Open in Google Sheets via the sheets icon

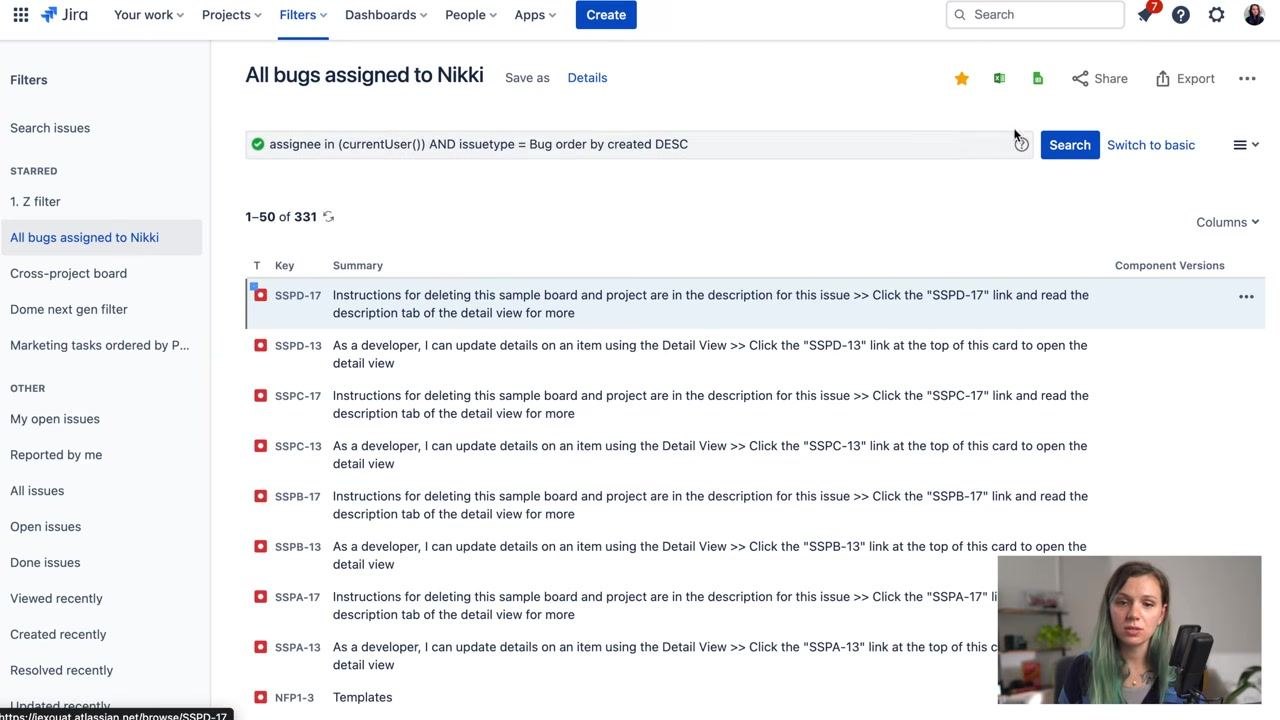(x=1038, y=78)
